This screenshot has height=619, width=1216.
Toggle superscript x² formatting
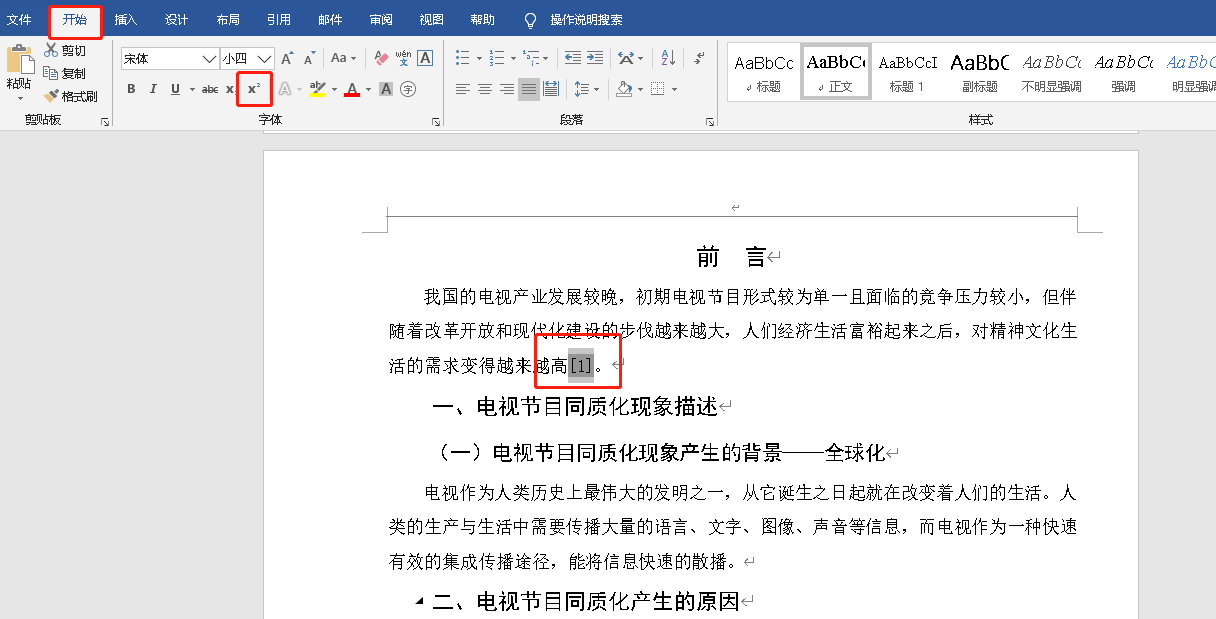click(254, 89)
